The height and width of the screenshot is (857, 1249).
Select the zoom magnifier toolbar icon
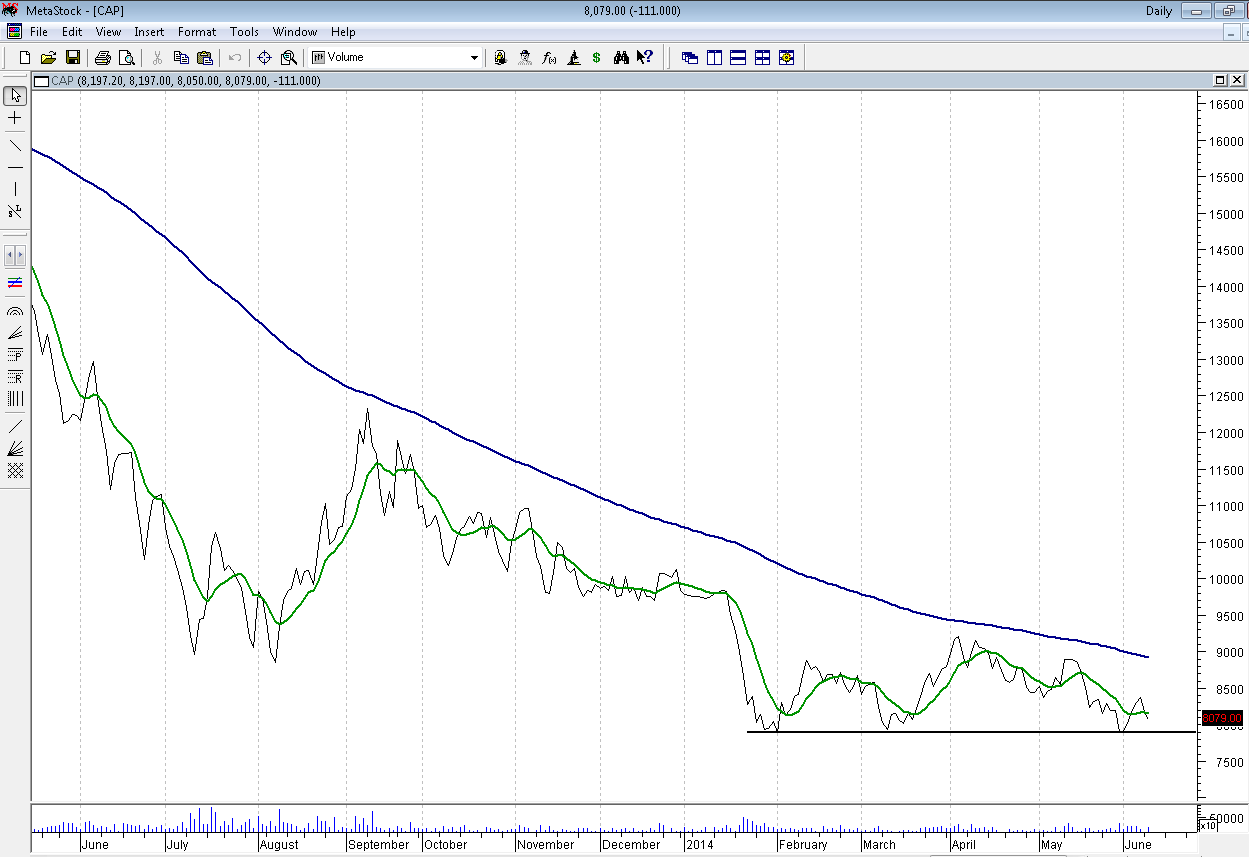tap(289, 58)
